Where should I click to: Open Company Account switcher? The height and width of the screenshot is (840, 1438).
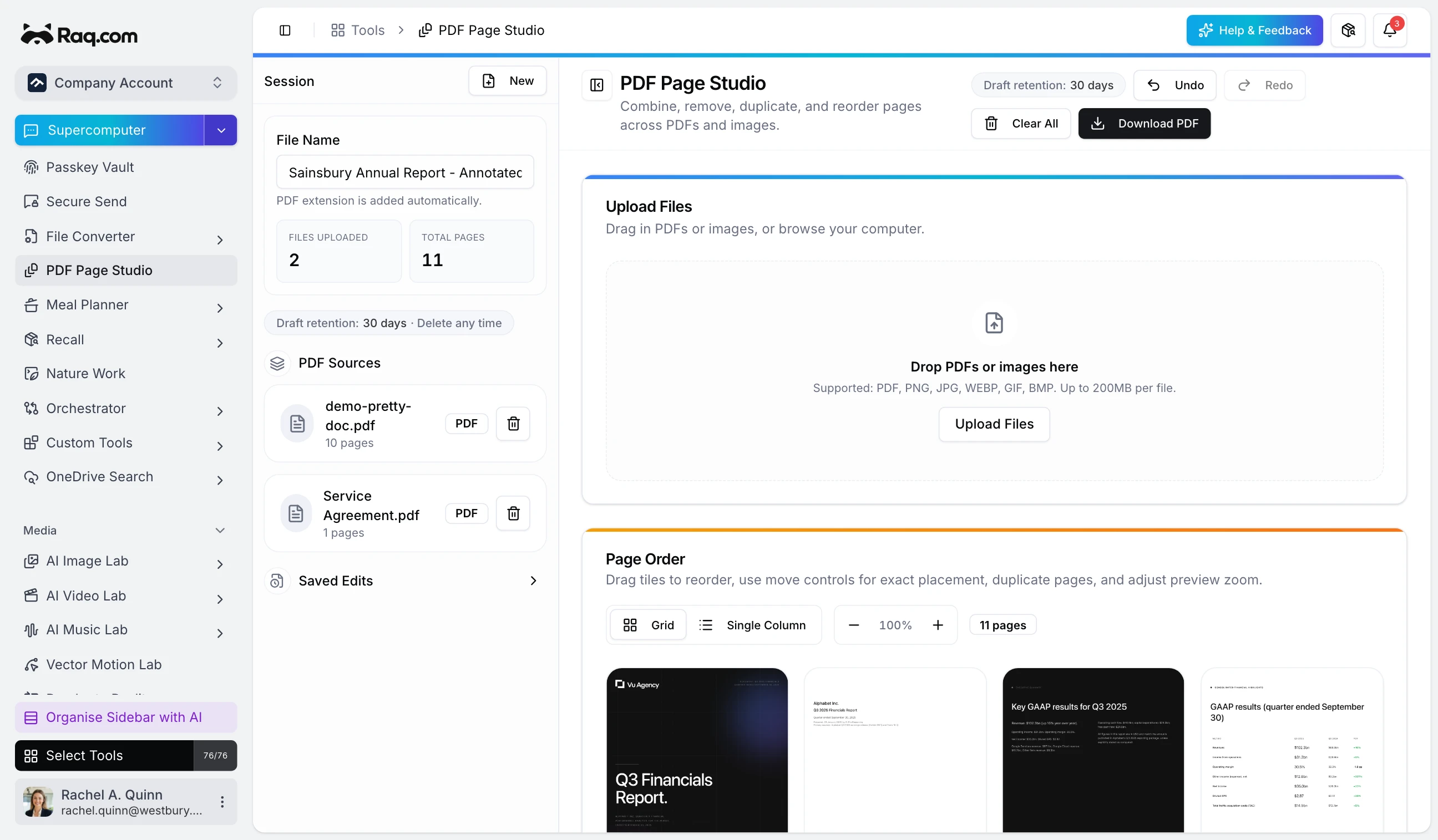[125, 83]
